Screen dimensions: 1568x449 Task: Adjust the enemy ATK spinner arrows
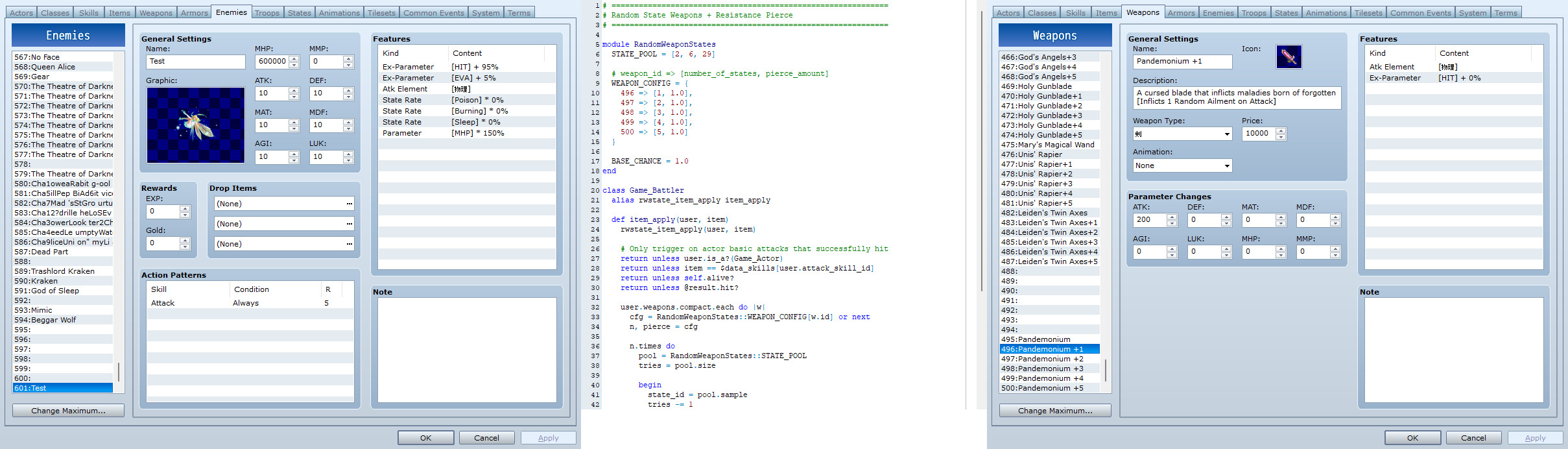pyautogui.click(x=294, y=93)
